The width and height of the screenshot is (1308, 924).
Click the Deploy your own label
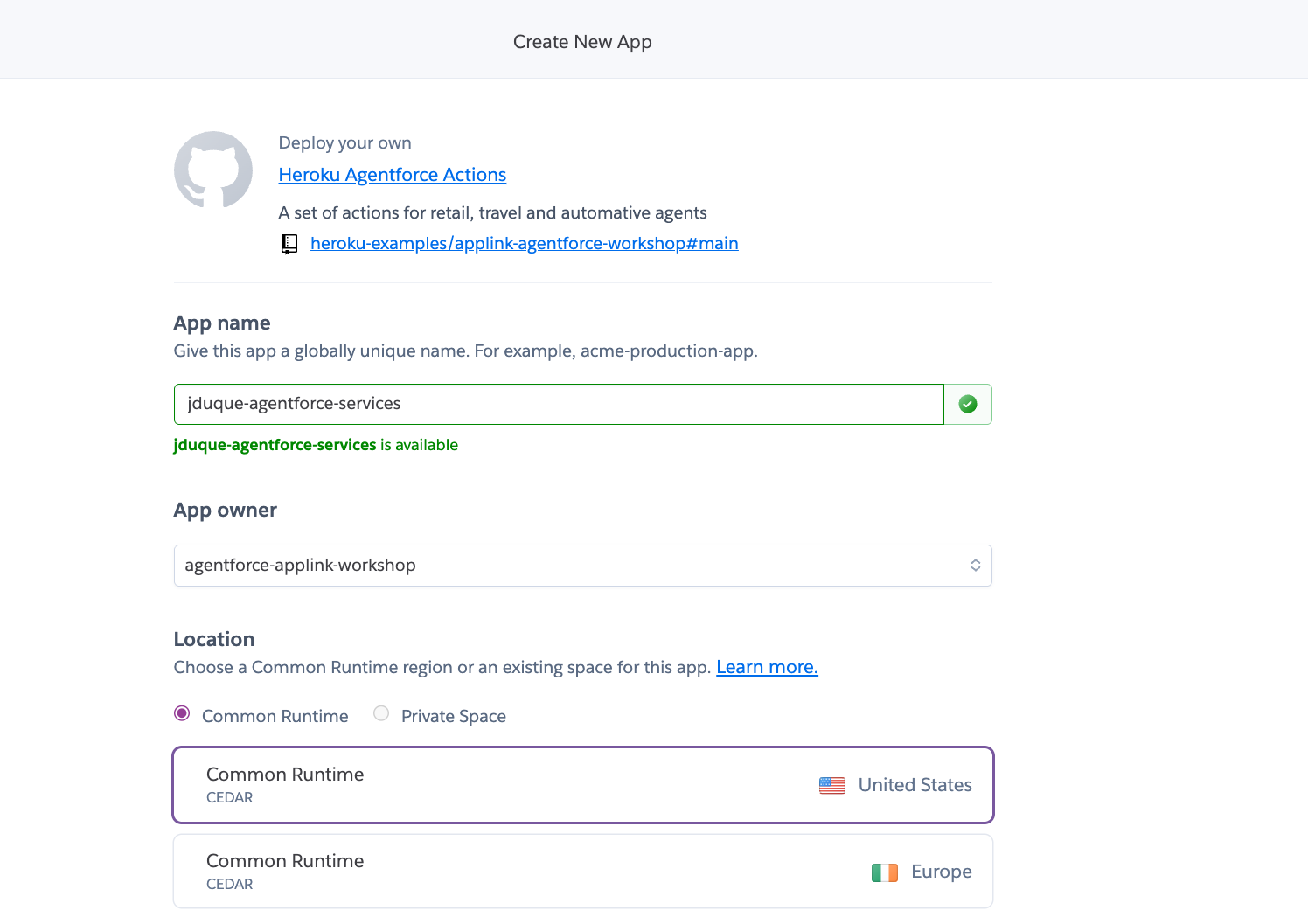(344, 142)
